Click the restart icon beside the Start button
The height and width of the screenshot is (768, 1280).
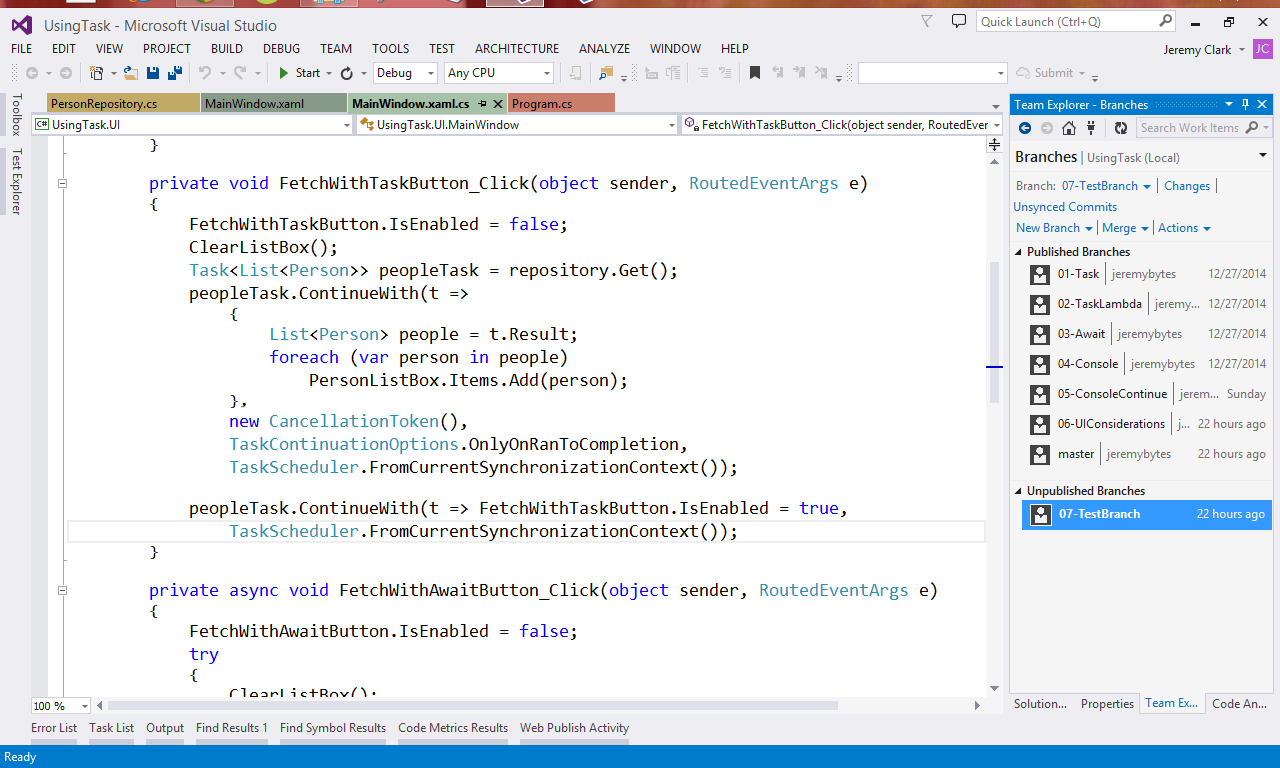[347, 72]
